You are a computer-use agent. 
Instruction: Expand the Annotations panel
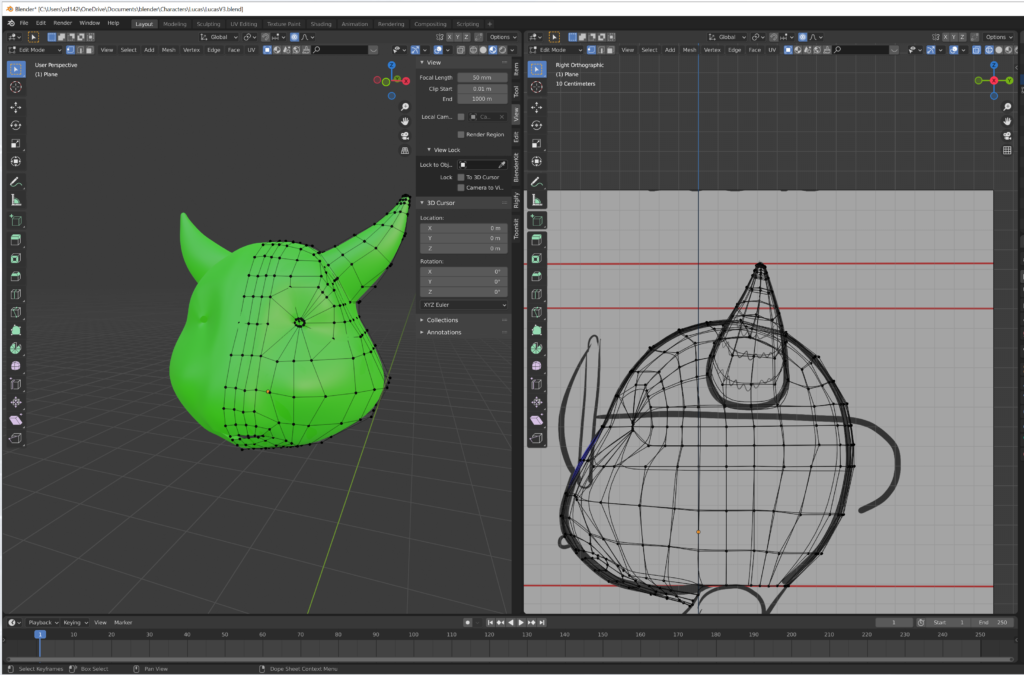point(444,332)
